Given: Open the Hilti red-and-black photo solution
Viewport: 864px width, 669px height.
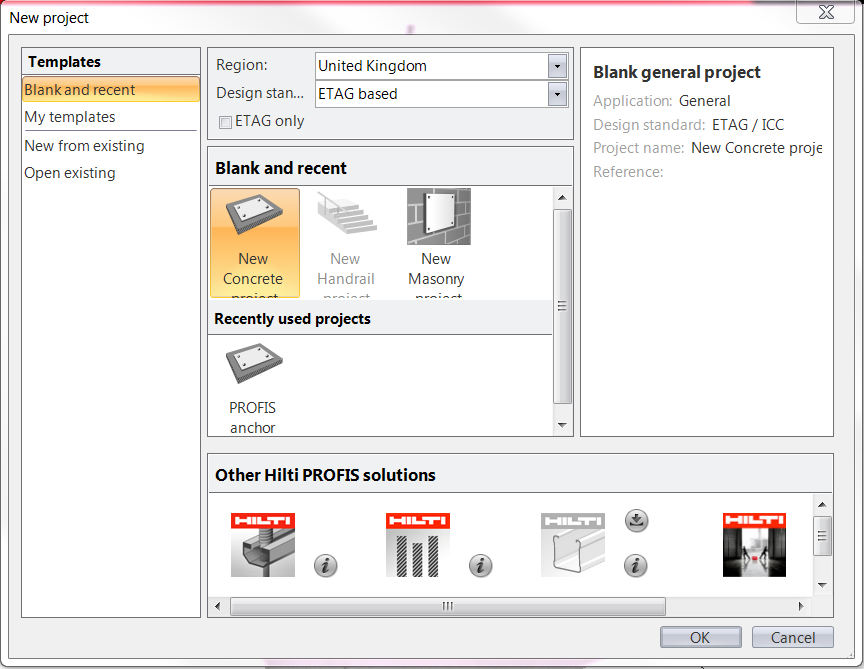Looking at the screenshot, I should click(x=754, y=545).
